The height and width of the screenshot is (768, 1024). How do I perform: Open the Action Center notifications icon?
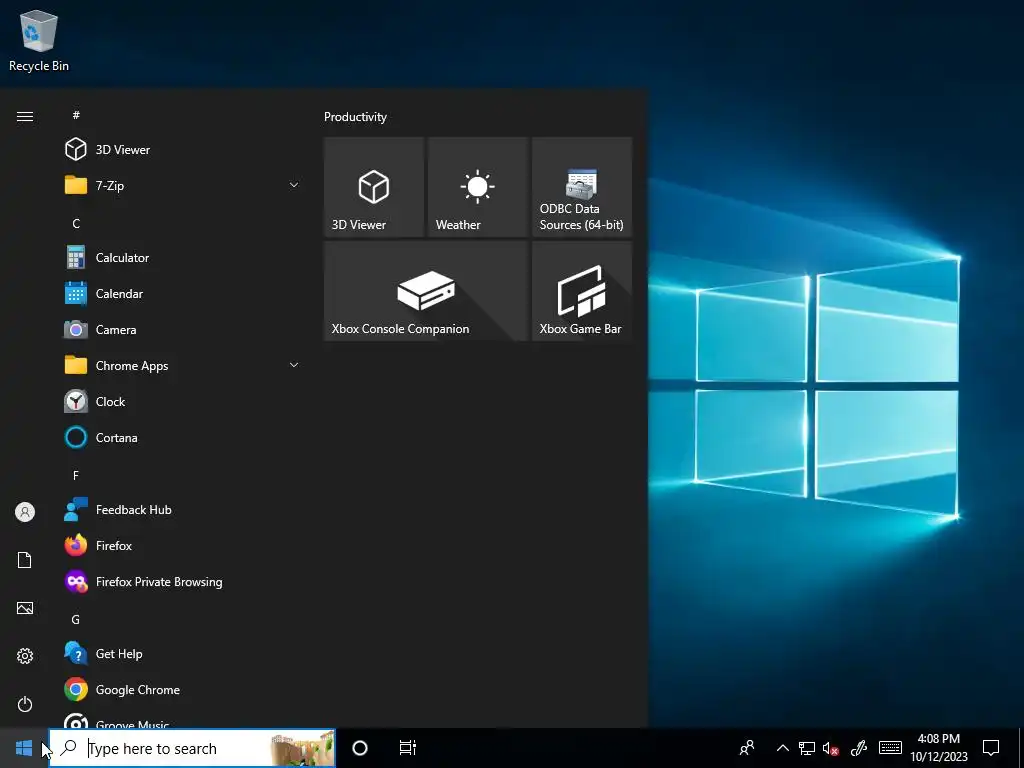pyautogui.click(x=991, y=748)
